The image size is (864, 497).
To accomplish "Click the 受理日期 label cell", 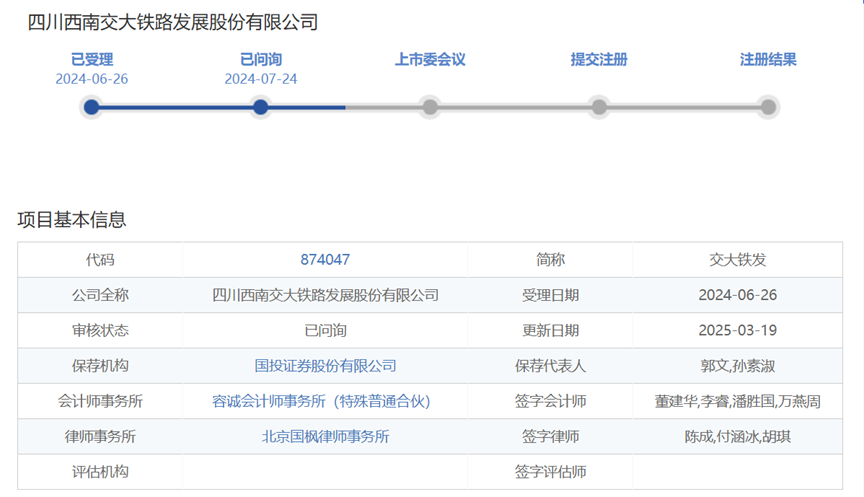I will pos(550,295).
